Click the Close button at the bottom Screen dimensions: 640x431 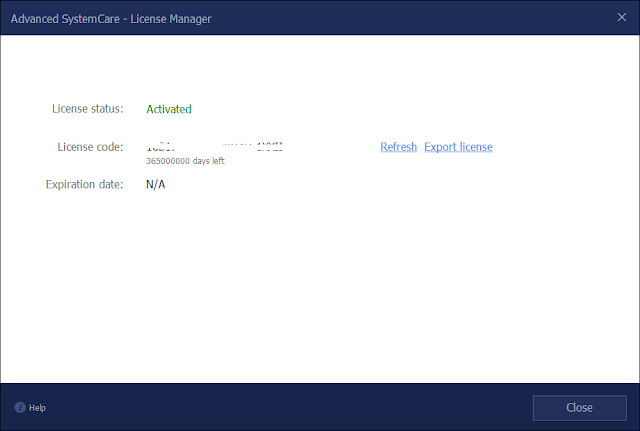[x=580, y=408]
